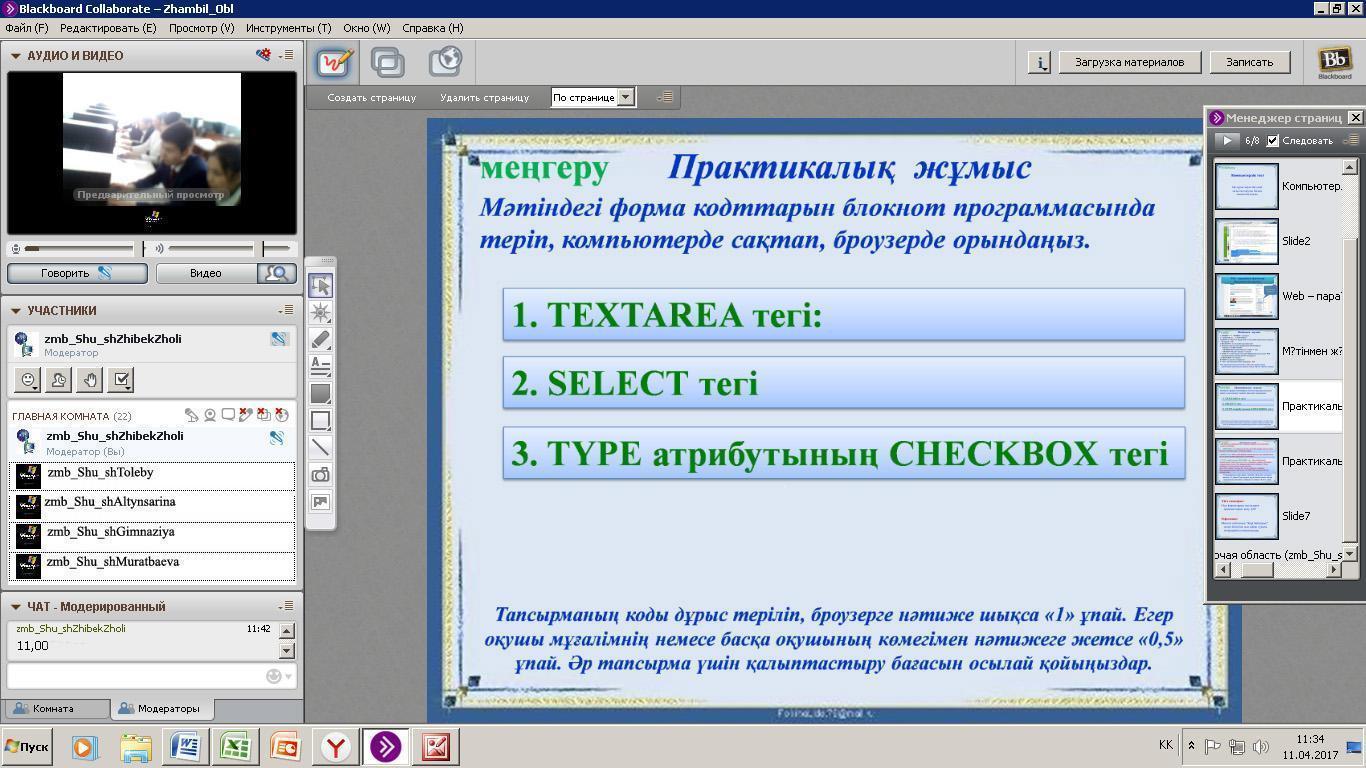1366x768 pixels.
Task: Toggle the Видео camera button
Action: point(206,273)
